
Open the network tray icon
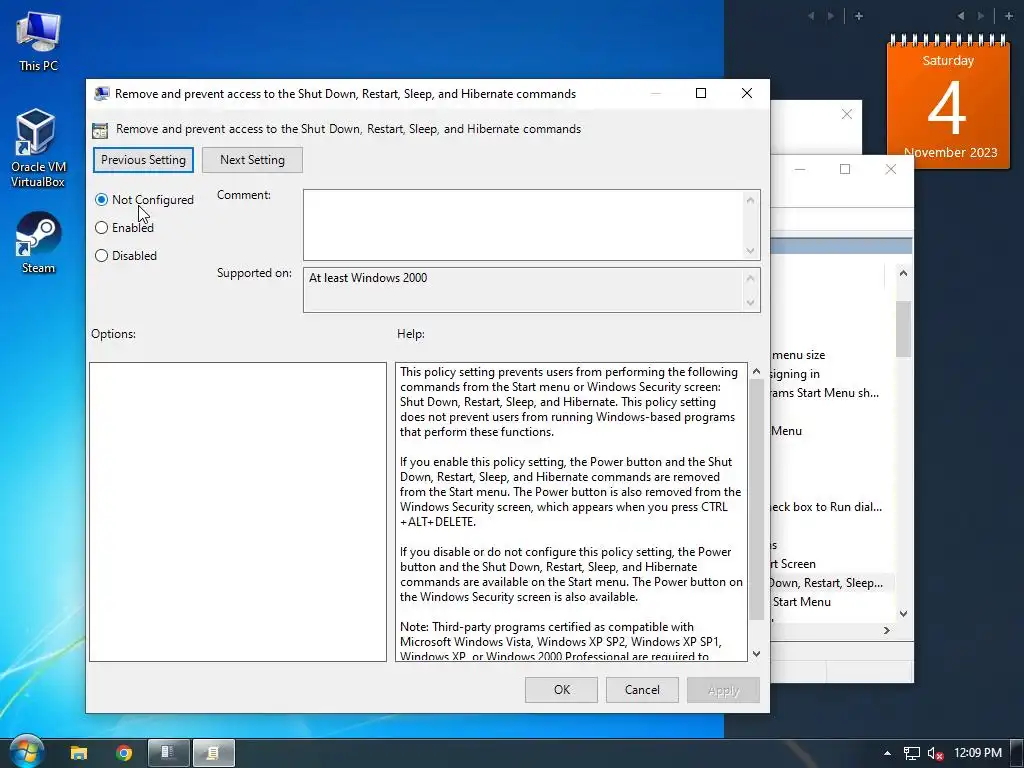click(x=911, y=753)
